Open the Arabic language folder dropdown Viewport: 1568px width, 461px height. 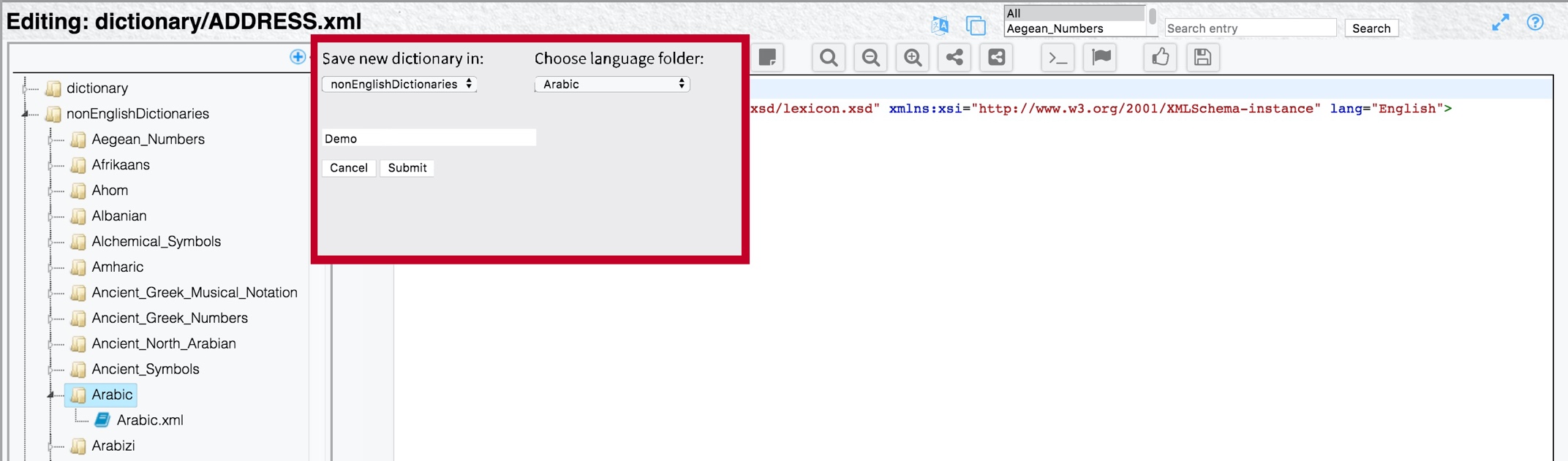[612, 84]
